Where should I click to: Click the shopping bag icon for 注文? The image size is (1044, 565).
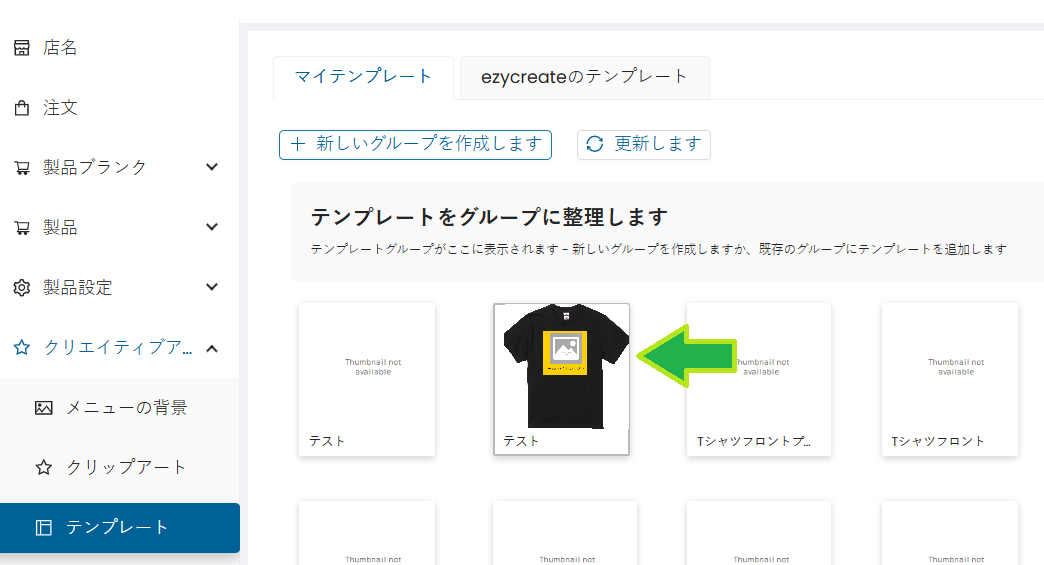click(x=21, y=108)
